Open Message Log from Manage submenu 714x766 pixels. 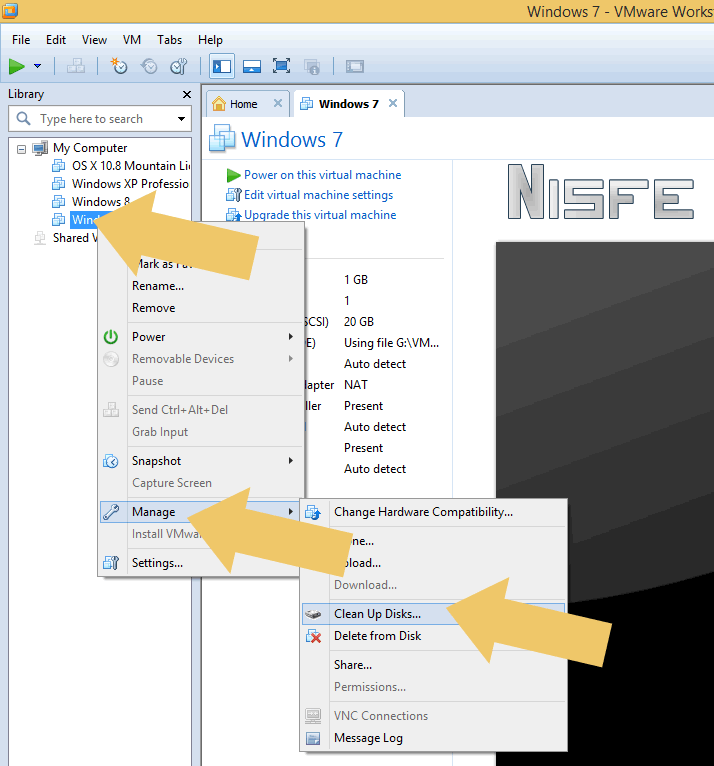(368, 738)
